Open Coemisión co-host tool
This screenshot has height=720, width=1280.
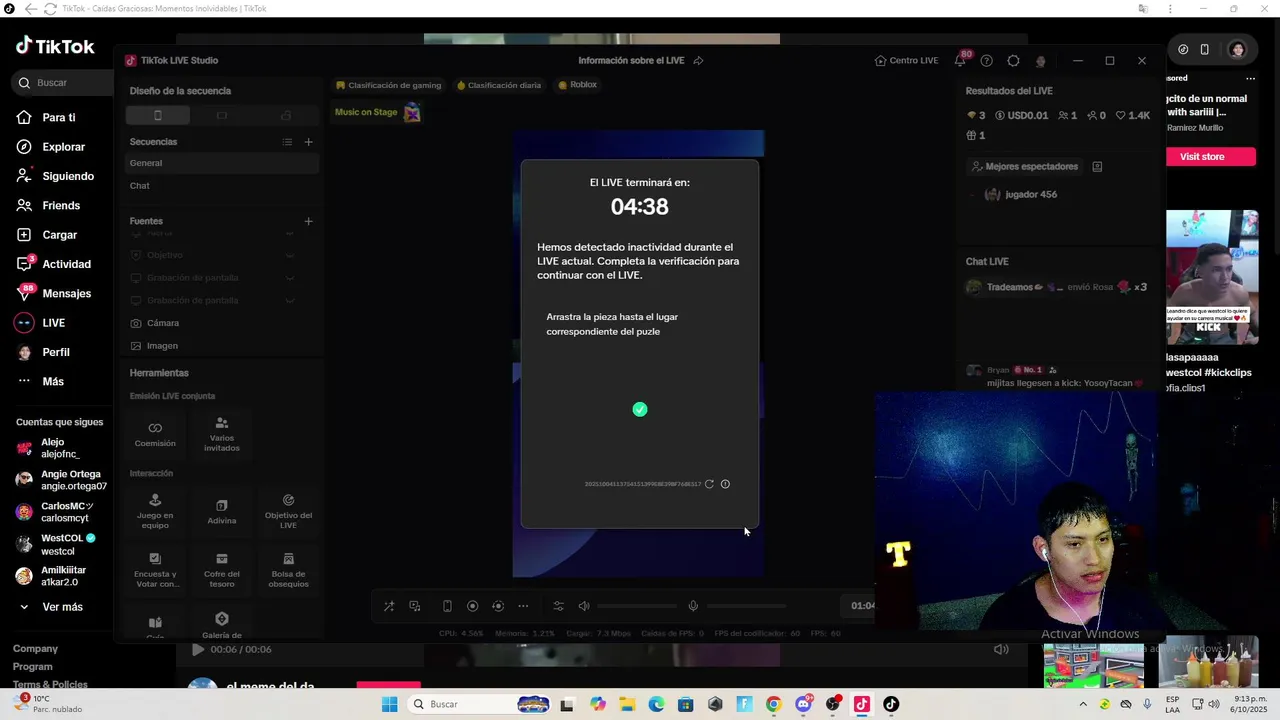coord(155,434)
